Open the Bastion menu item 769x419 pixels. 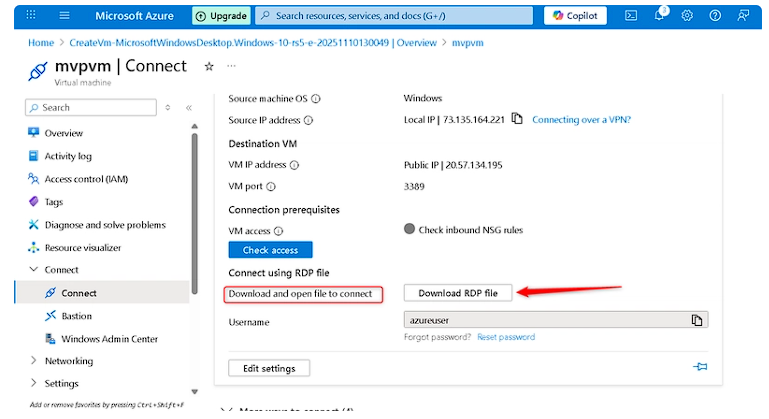76,316
